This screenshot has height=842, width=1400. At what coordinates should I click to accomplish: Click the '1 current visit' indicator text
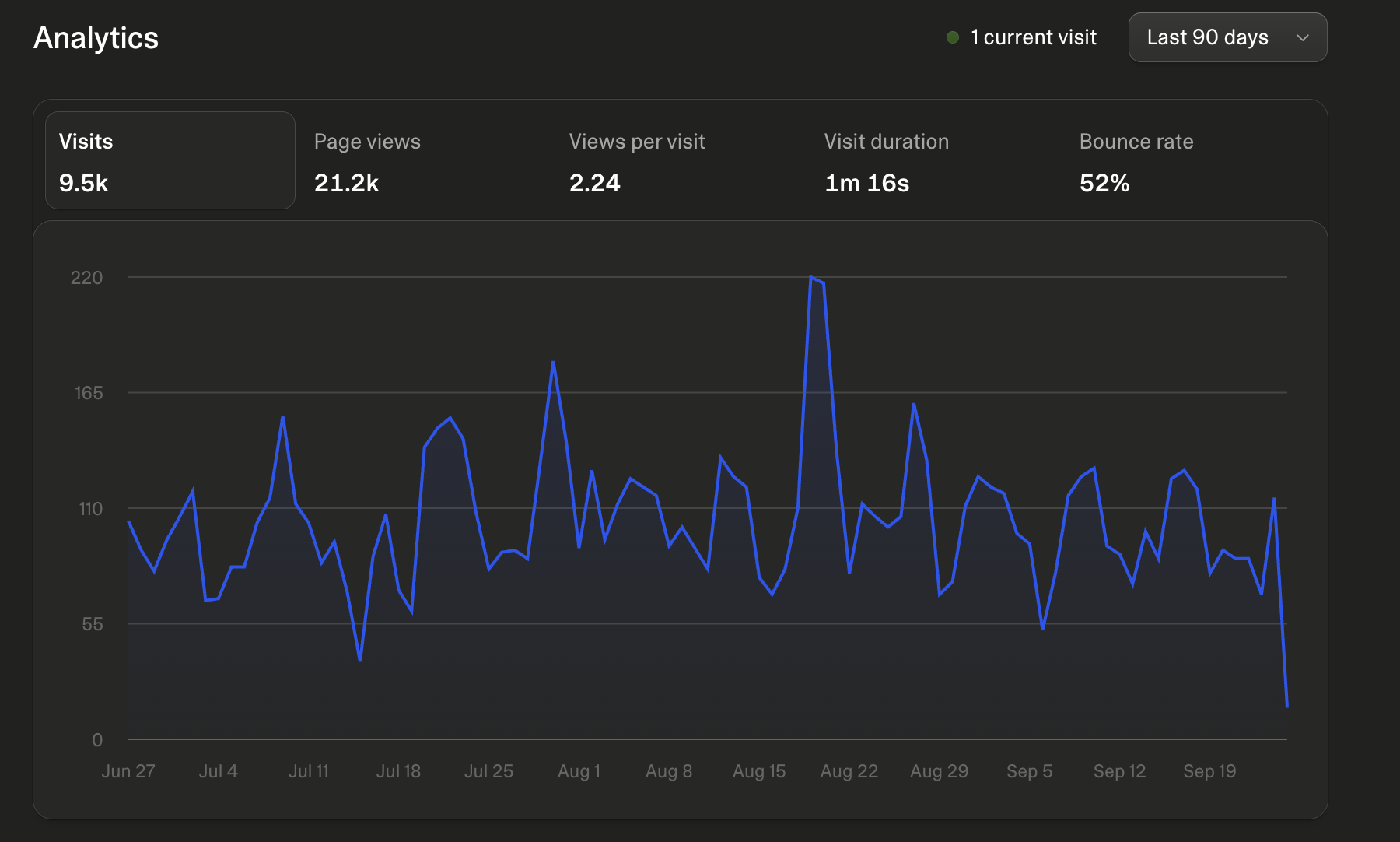point(1034,37)
